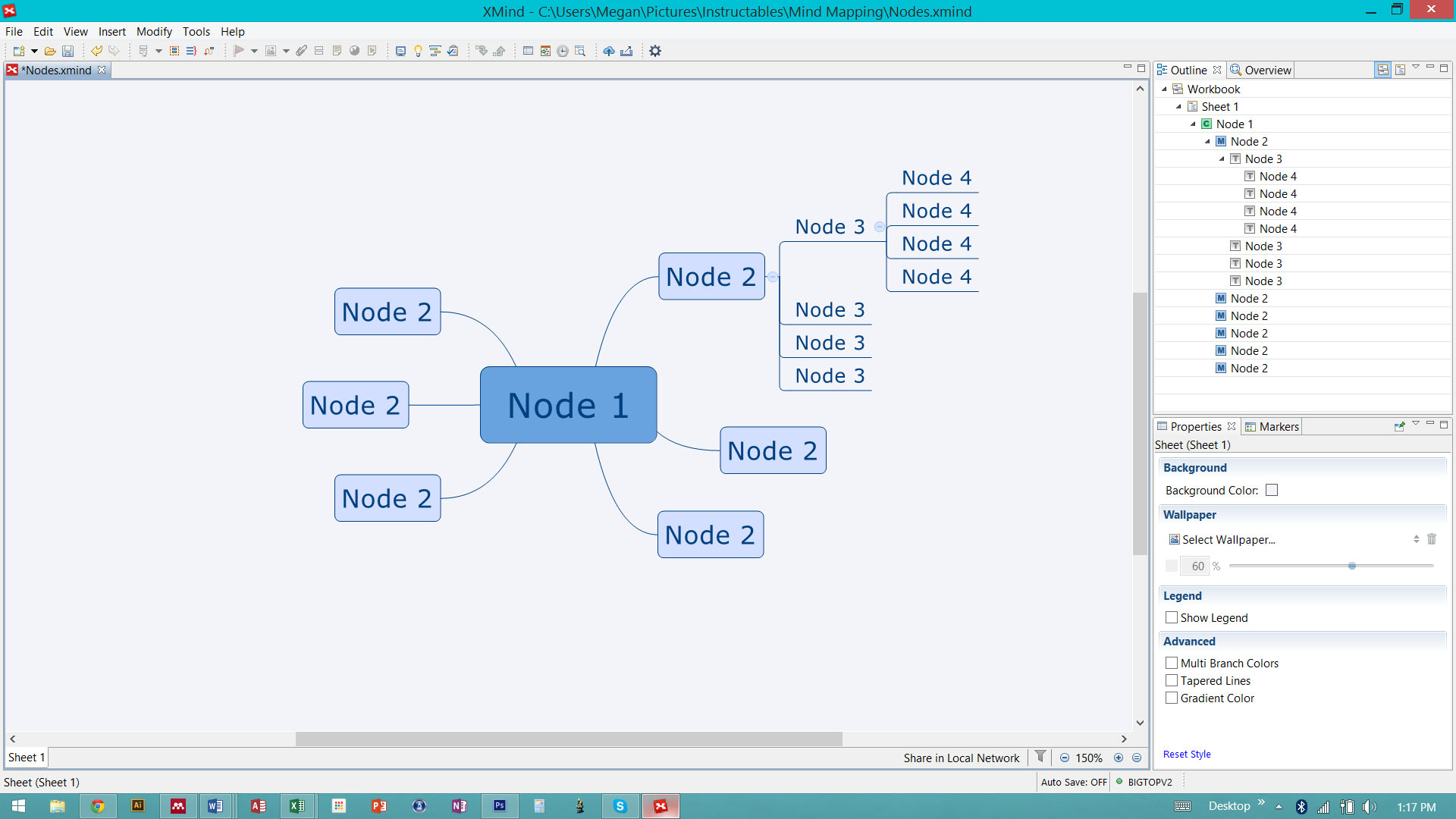Click the Save icon in the toolbar

pos(67,51)
